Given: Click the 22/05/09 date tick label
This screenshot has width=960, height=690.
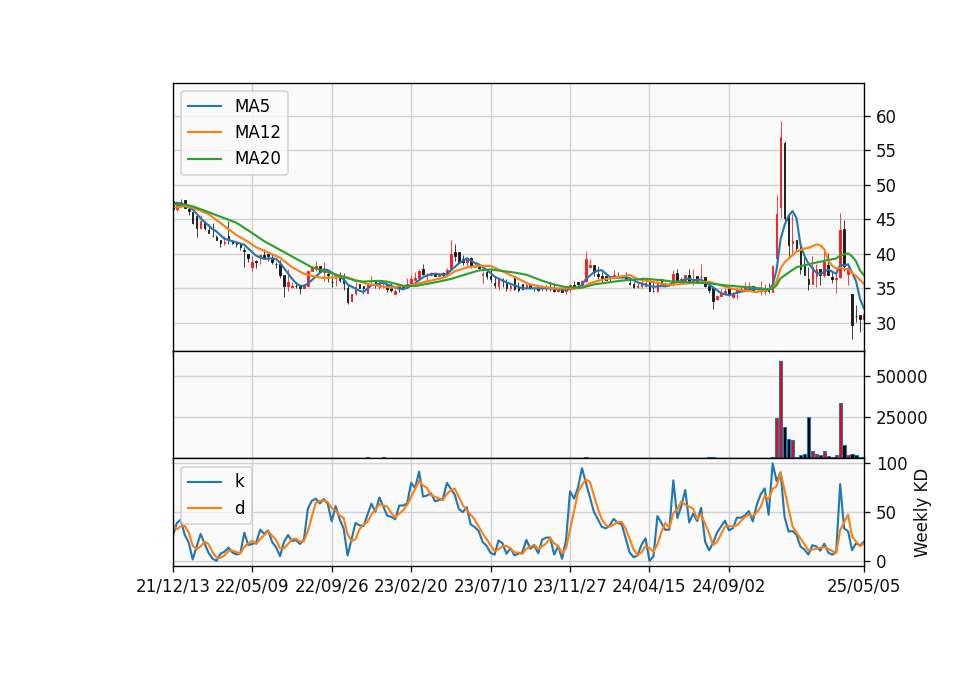Looking at the screenshot, I should [x=252, y=587].
